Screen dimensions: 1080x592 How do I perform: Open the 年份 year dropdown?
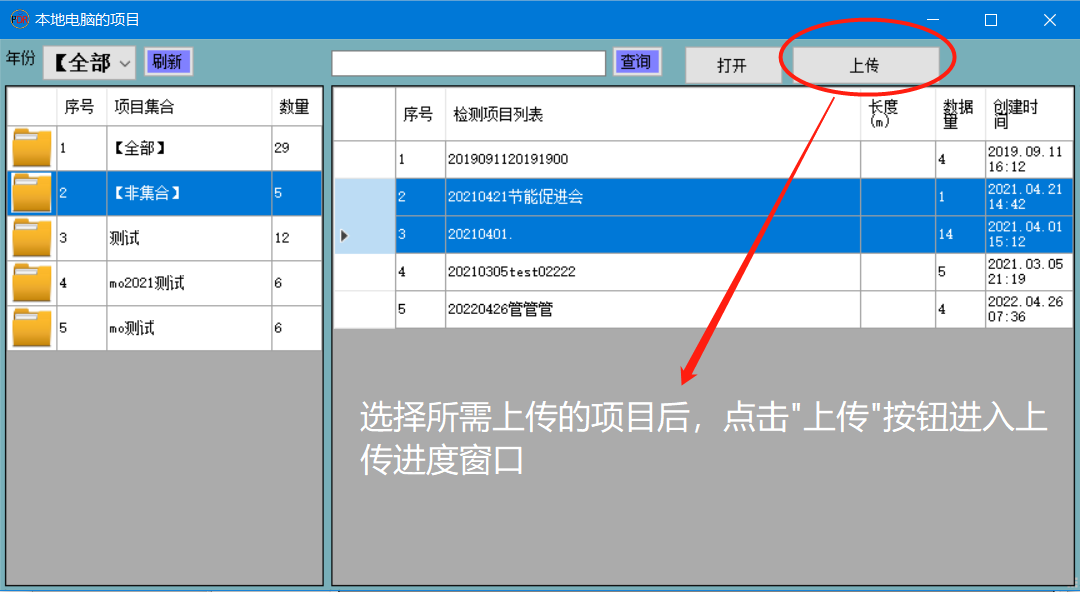click(x=89, y=63)
